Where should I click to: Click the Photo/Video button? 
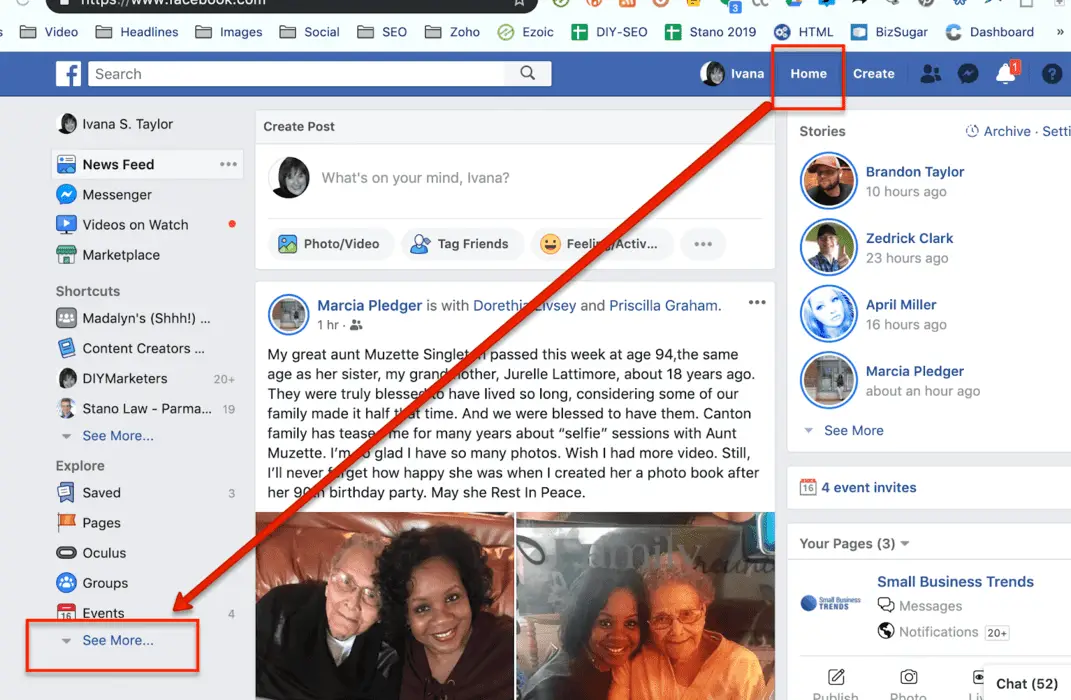[x=329, y=244]
